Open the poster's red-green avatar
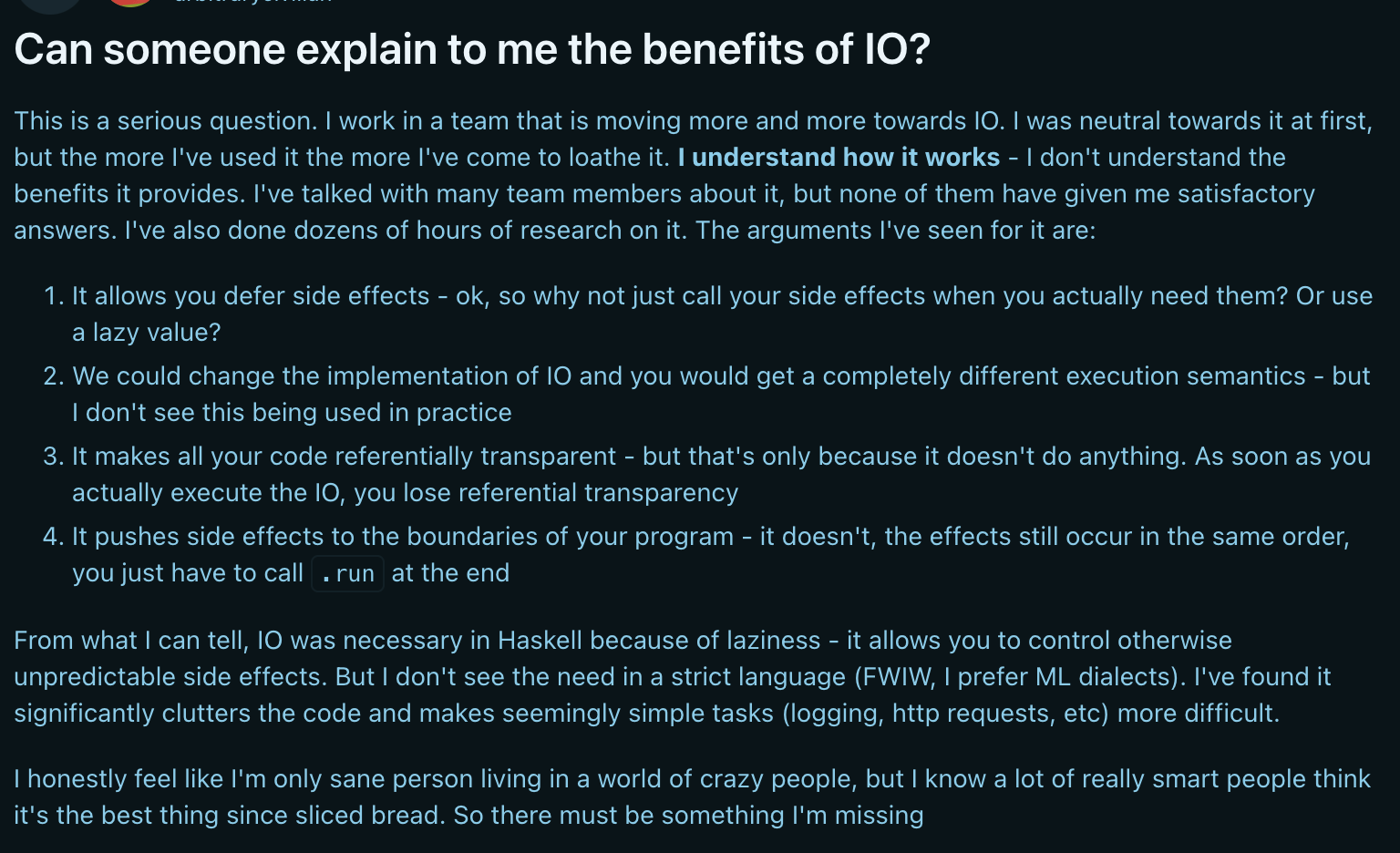Image resolution: width=1400 pixels, height=853 pixels. [x=130, y=3]
